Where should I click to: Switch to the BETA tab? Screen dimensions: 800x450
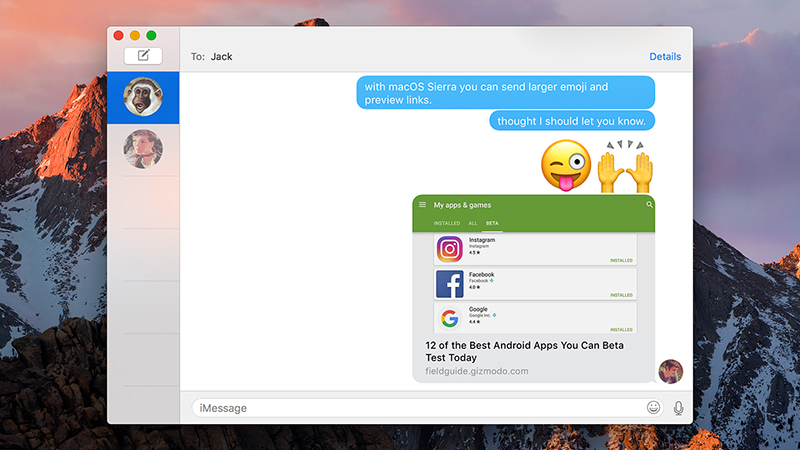click(x=492, y=223)
